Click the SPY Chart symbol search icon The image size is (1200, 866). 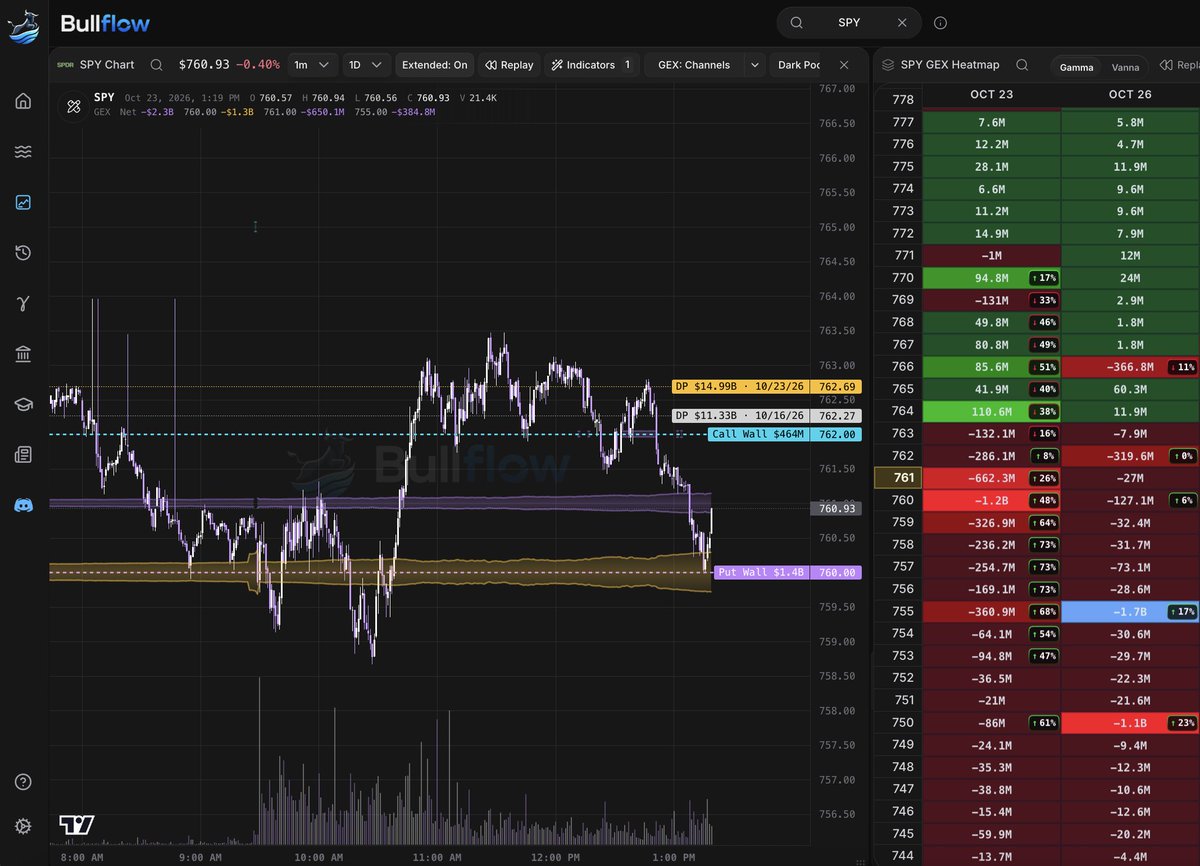tap(156, 65)
